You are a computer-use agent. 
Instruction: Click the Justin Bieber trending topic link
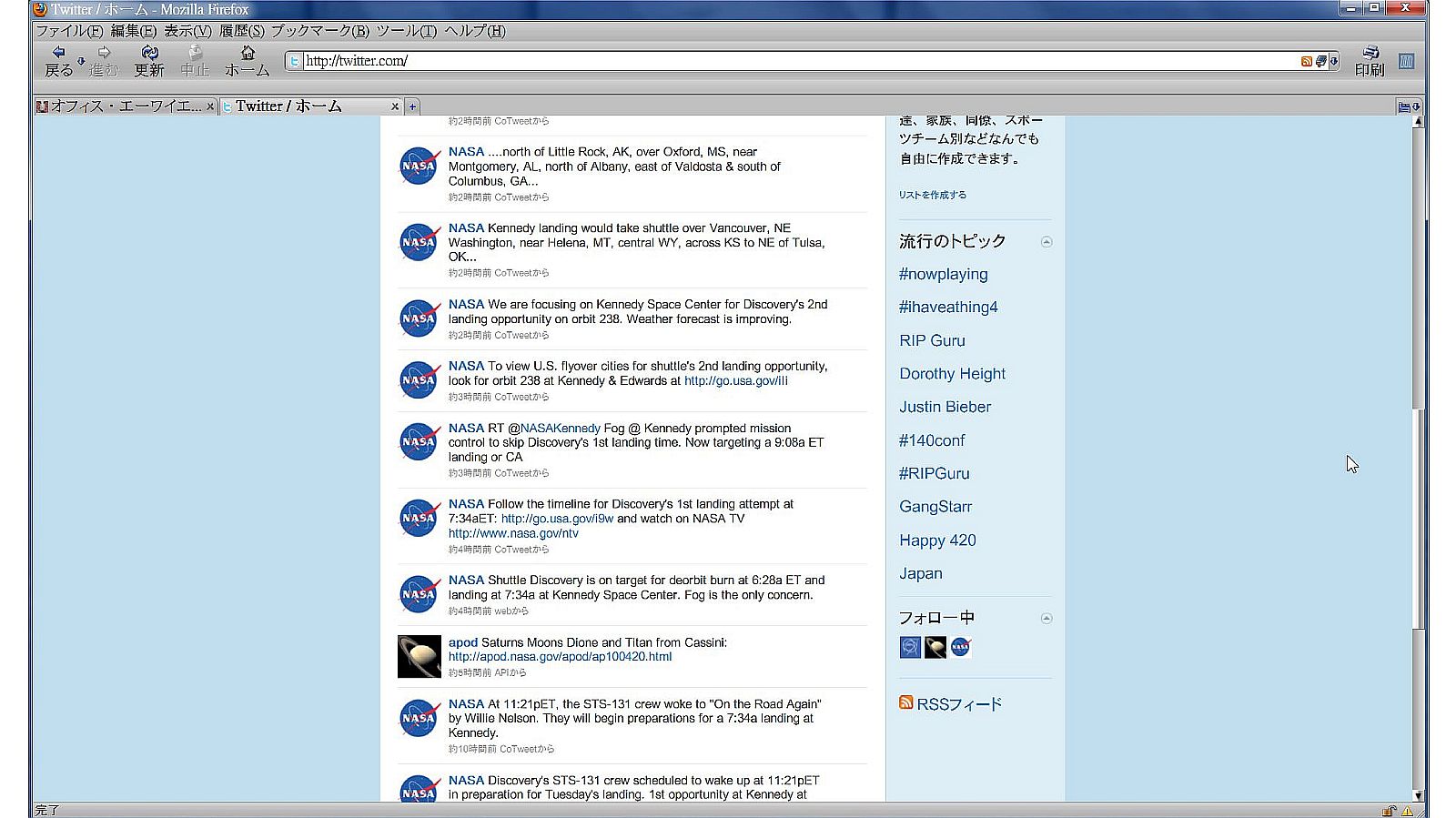coord(945,407)
